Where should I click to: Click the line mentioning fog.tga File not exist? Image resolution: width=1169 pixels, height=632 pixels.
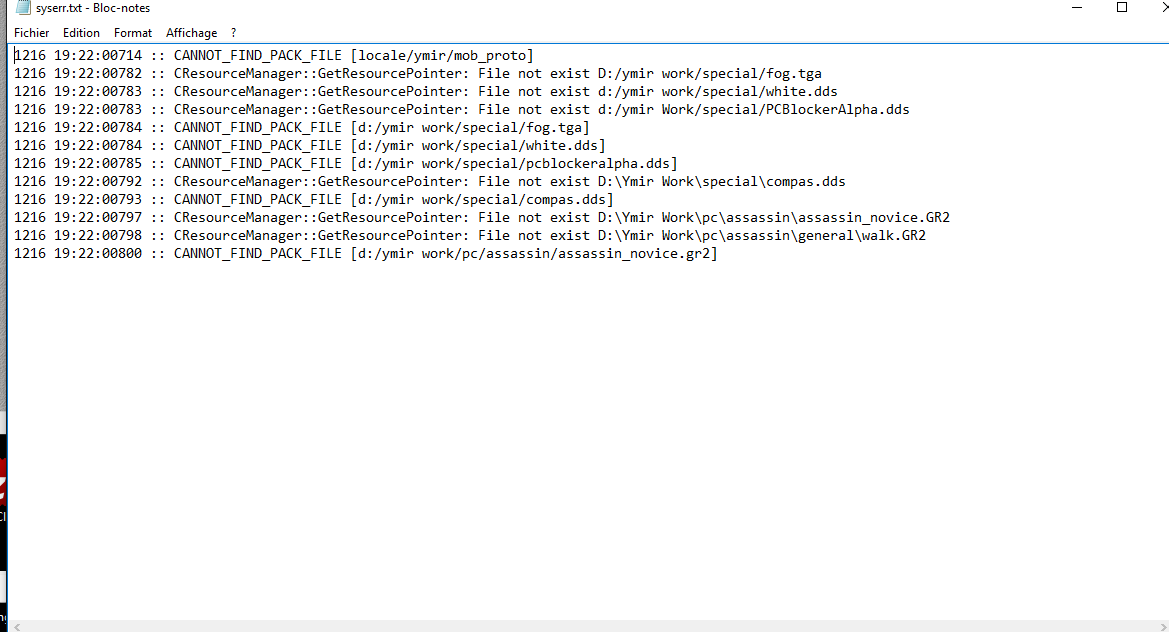418,73
